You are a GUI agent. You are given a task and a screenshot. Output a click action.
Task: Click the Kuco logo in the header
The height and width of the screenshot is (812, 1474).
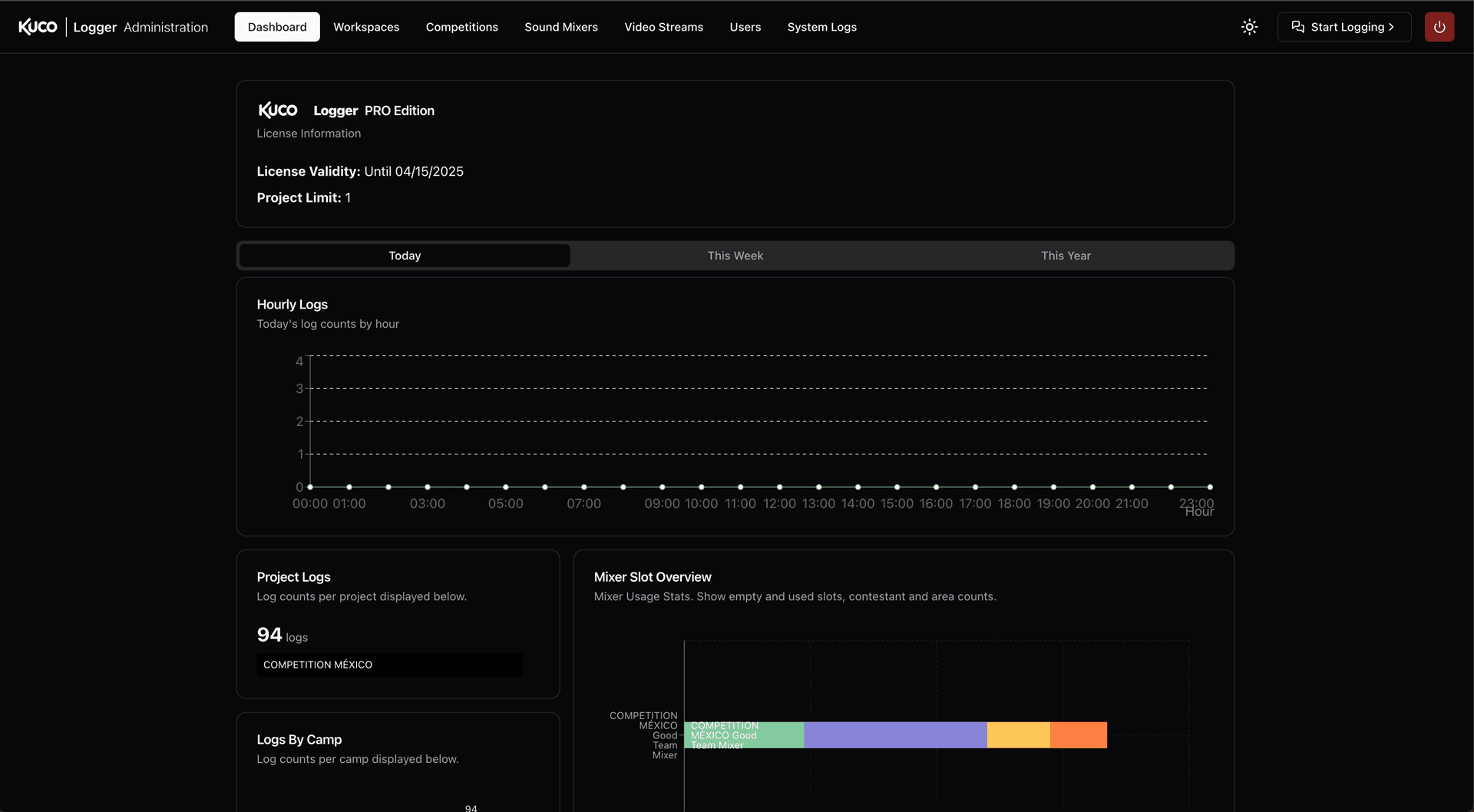38,27
